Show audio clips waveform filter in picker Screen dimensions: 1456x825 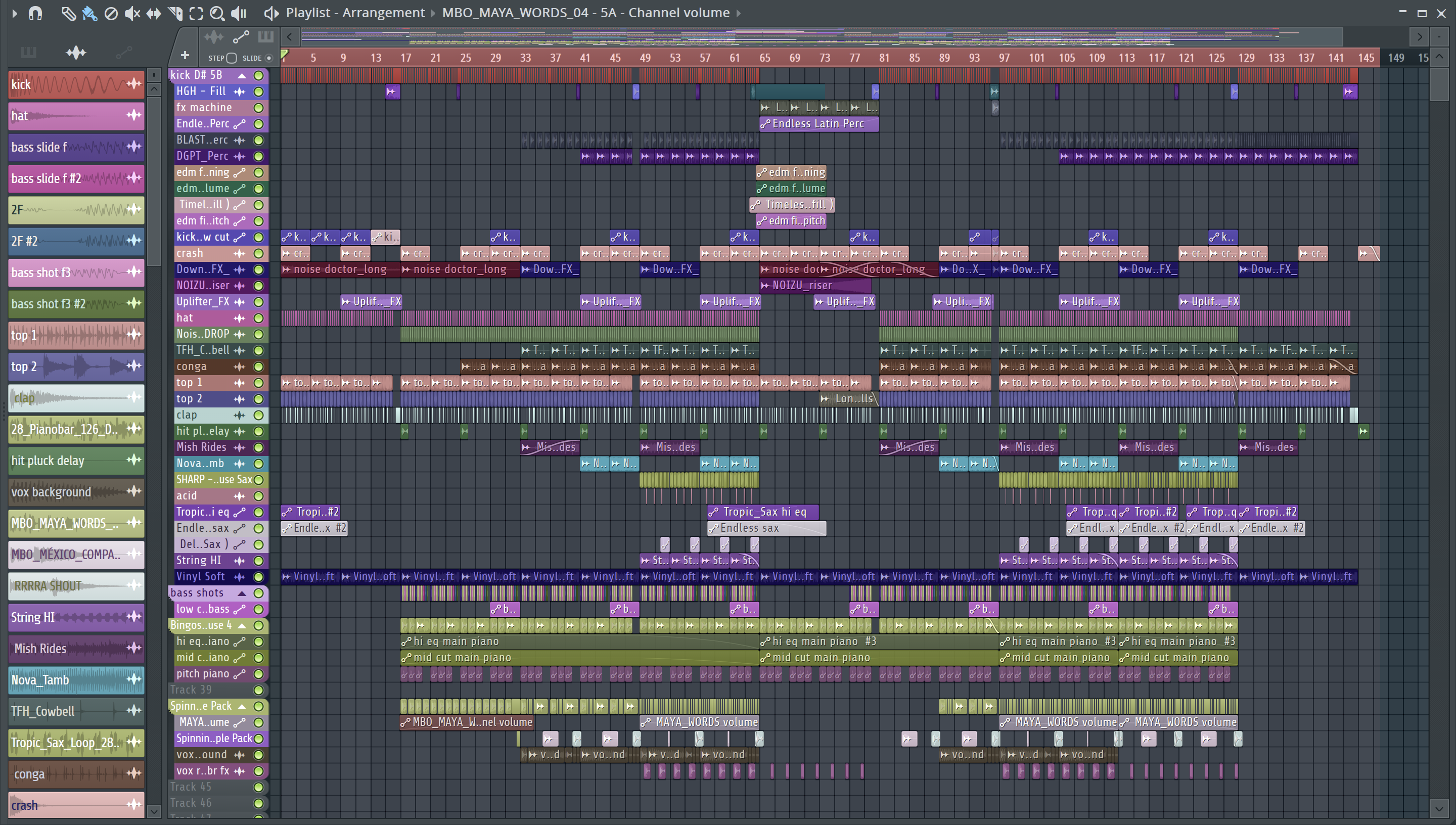click(x=75, y=53)
